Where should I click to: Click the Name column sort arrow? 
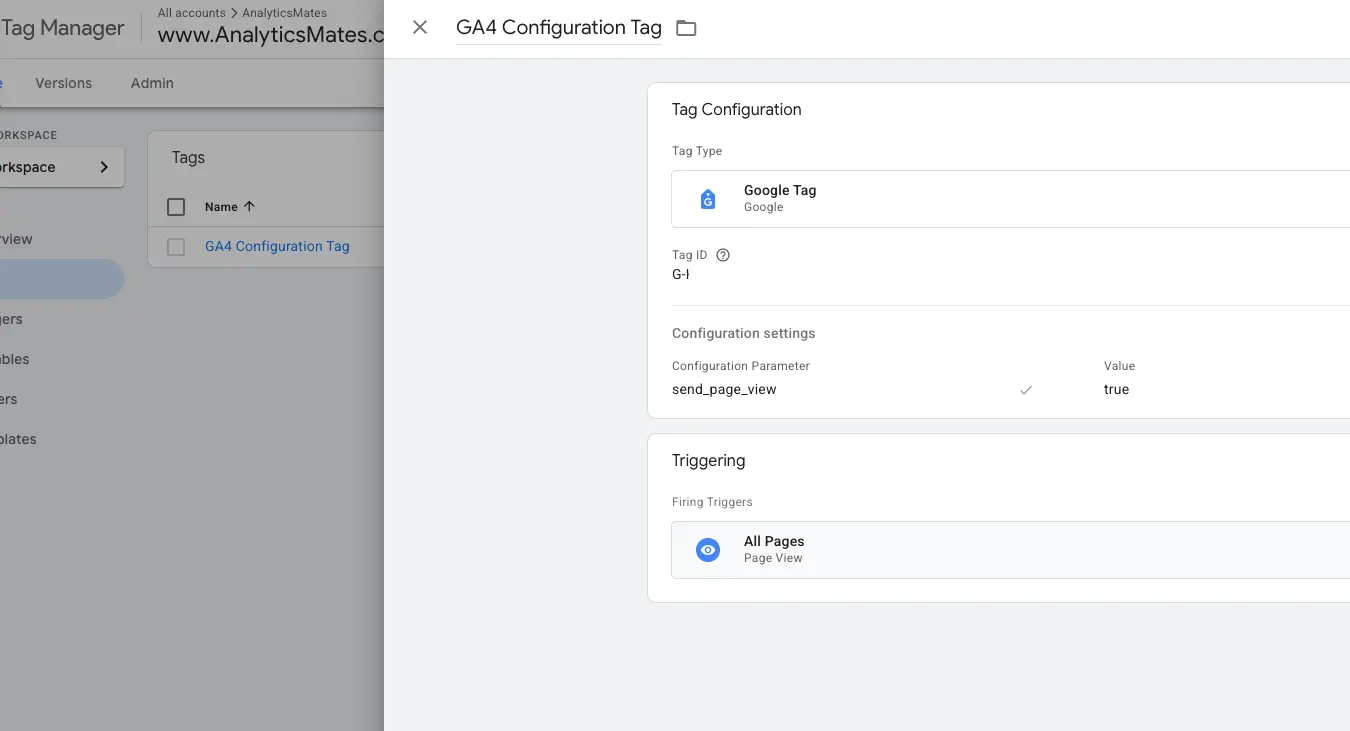(x=249, y=206)
